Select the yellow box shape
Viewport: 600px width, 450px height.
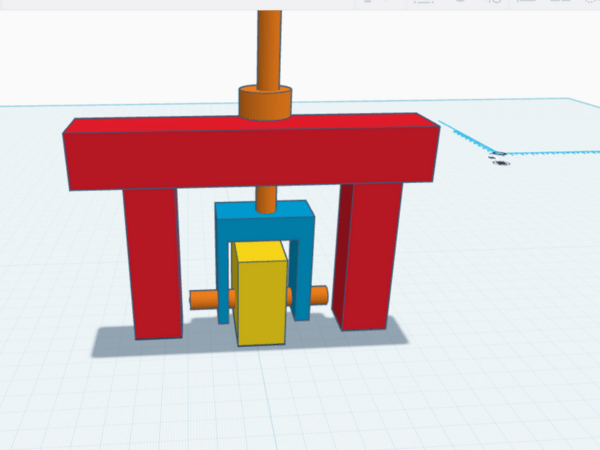pyautogui.click(x=260, y=295)
